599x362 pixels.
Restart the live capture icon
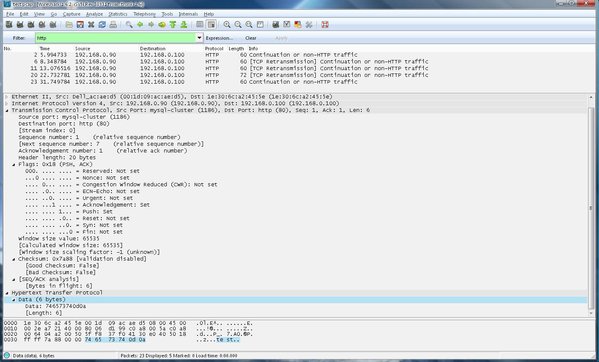[53, 24]
